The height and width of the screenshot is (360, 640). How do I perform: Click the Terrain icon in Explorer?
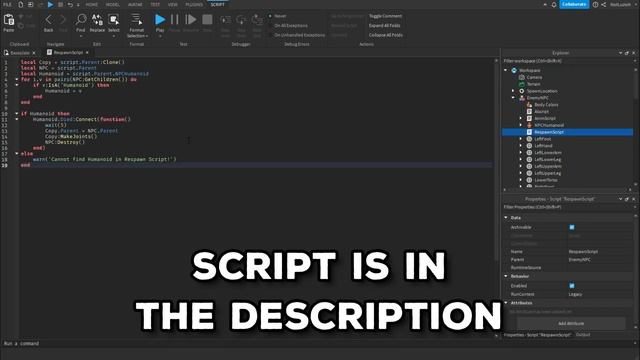pos(522,84)
